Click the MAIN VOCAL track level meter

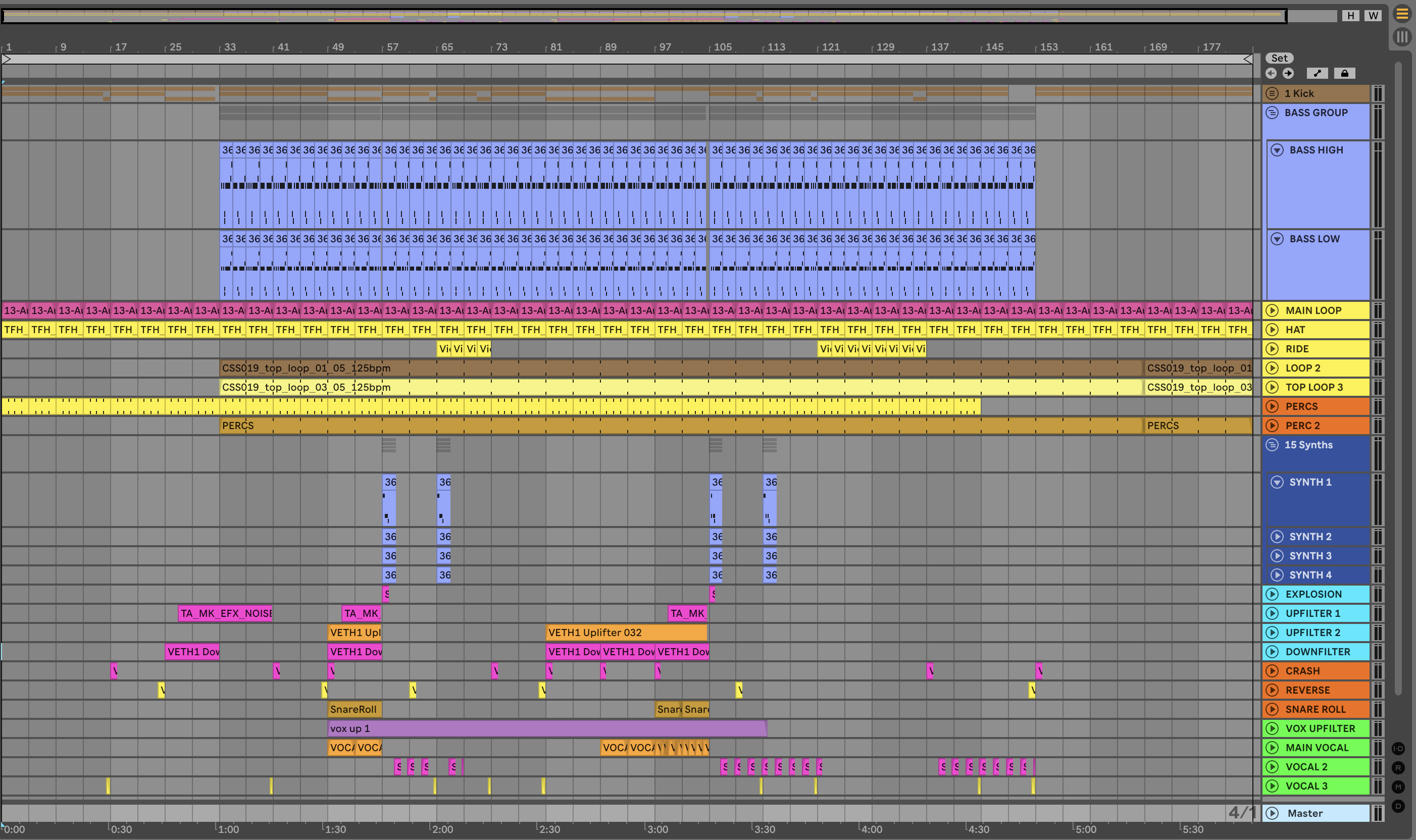coord(1378,748)
